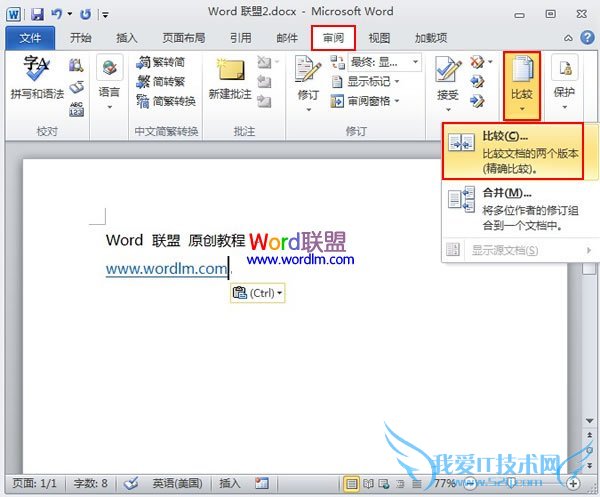Open the 最终: 显... display for review dropdown

coord(385,62)
